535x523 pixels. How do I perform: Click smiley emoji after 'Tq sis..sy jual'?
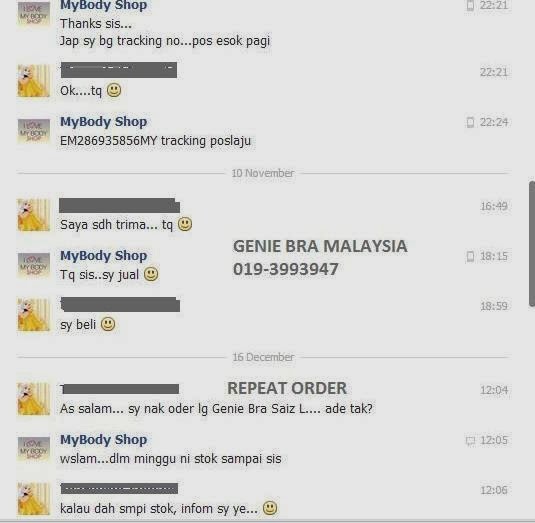pos(151,274)
